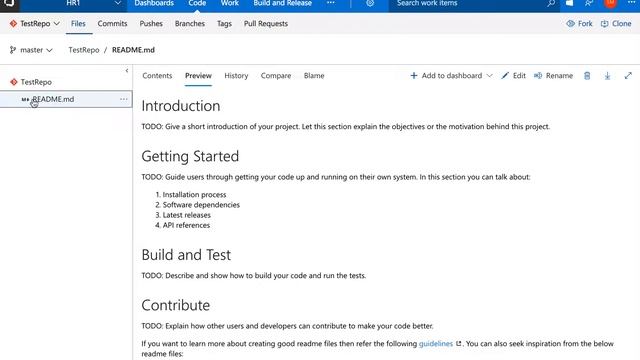Click the Build and Test heading

tap(186, 255)
